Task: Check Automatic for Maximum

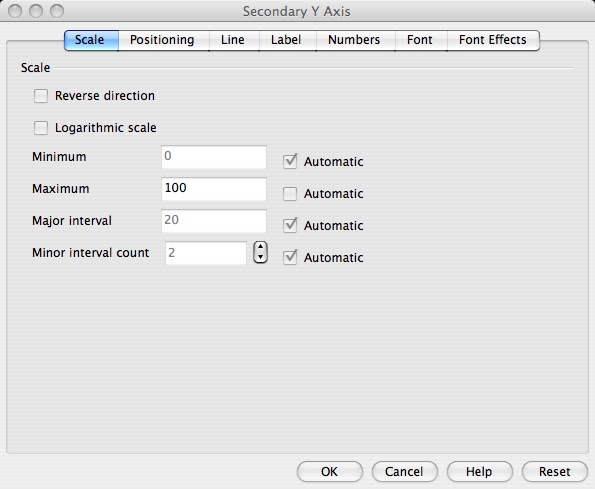Action: coord(290,193)
